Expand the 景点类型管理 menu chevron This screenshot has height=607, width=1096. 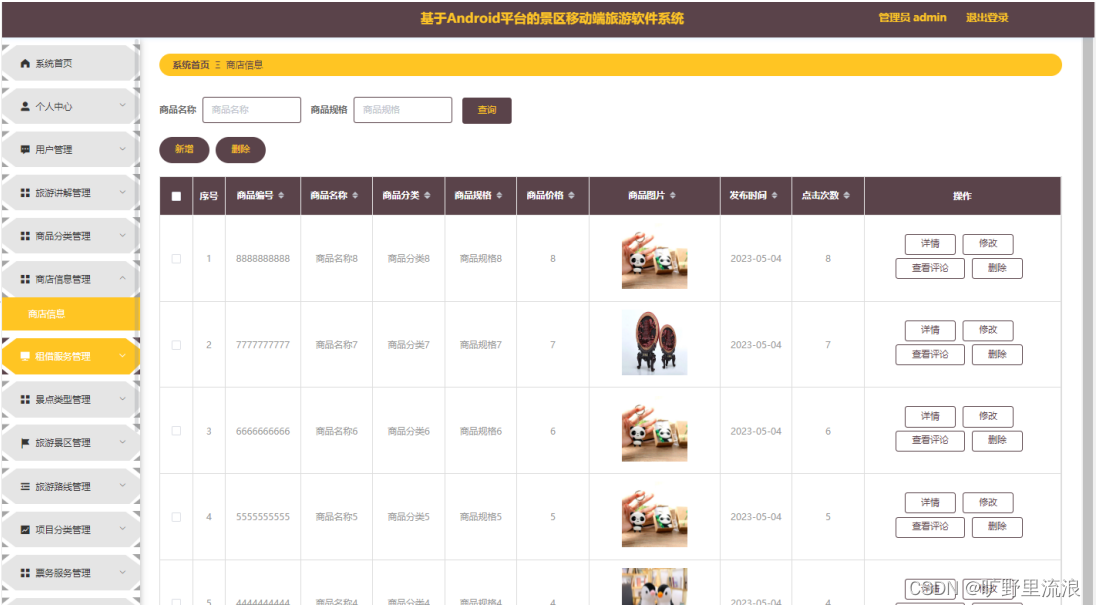click(x=122, y=399)
